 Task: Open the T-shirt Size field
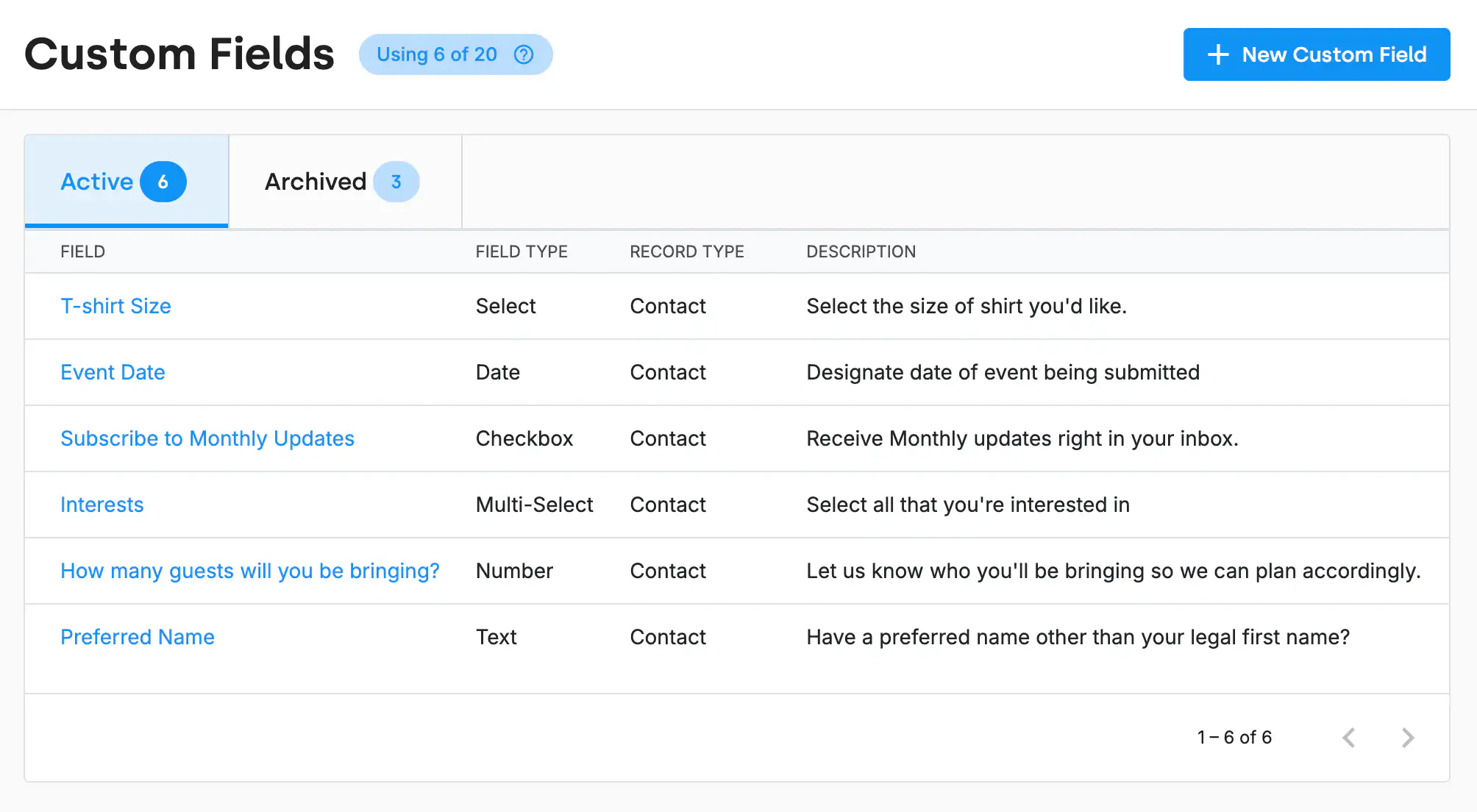pos(115,306)
